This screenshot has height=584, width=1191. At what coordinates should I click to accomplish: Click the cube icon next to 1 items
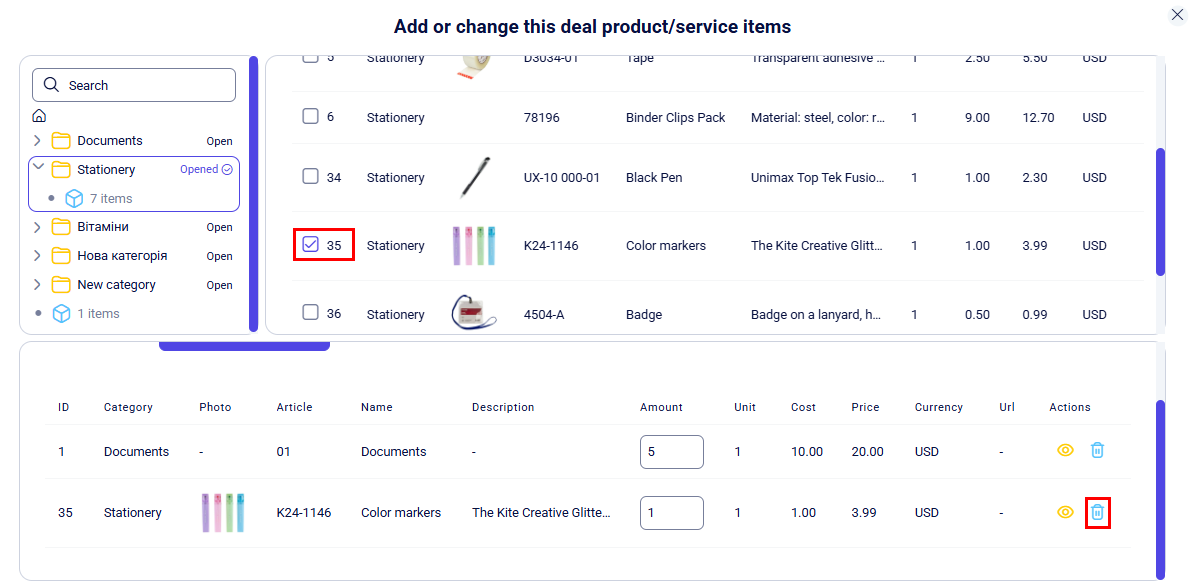click(x=61, y=313)
